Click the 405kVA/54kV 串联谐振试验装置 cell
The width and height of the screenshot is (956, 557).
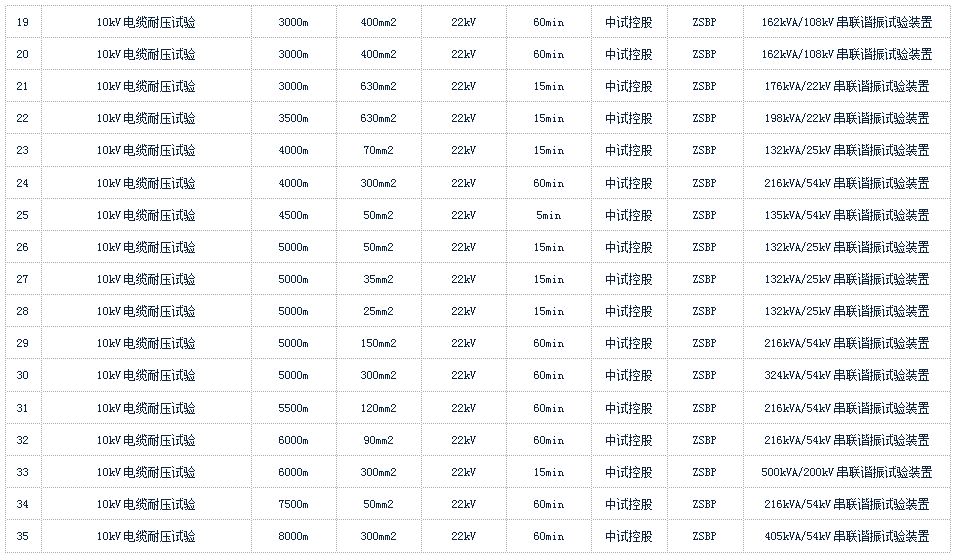[x=845, y=536]
